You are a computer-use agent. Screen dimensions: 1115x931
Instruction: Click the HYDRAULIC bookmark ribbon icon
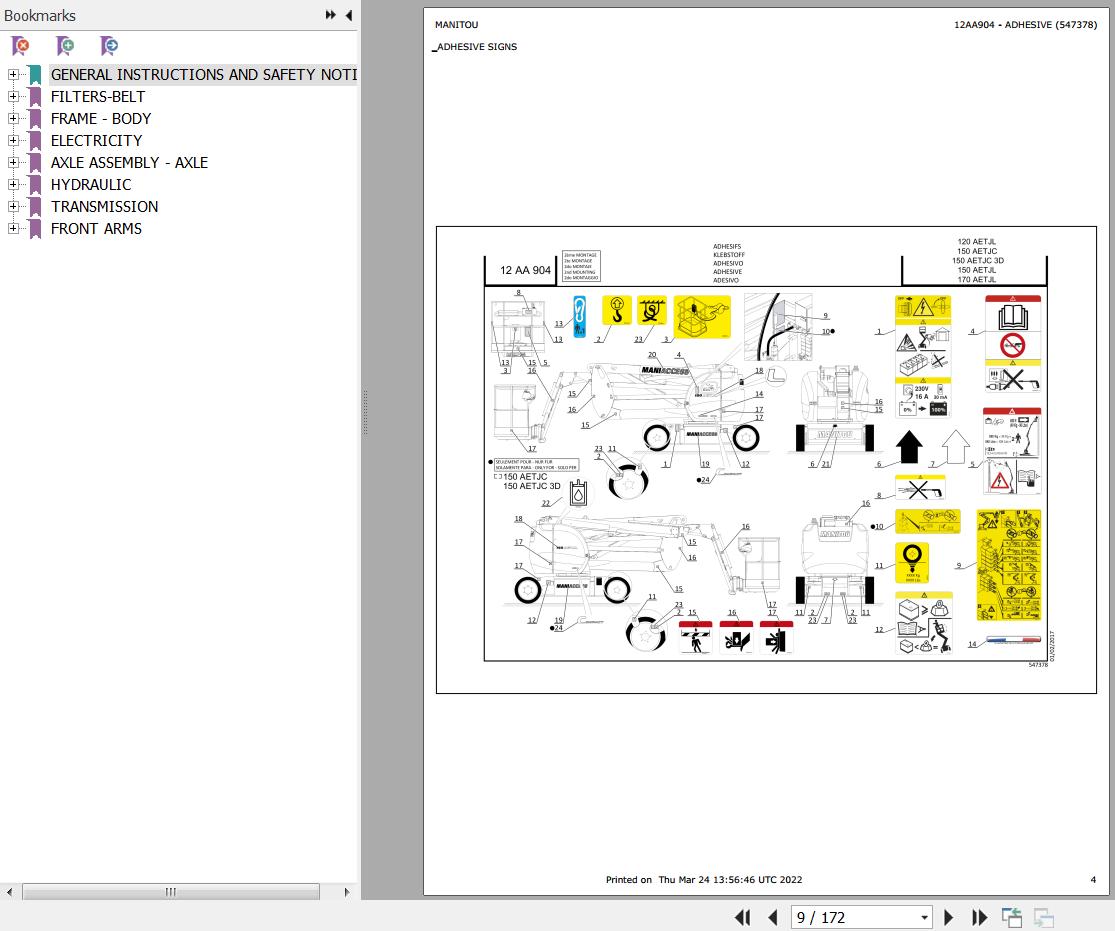(35, 185)
